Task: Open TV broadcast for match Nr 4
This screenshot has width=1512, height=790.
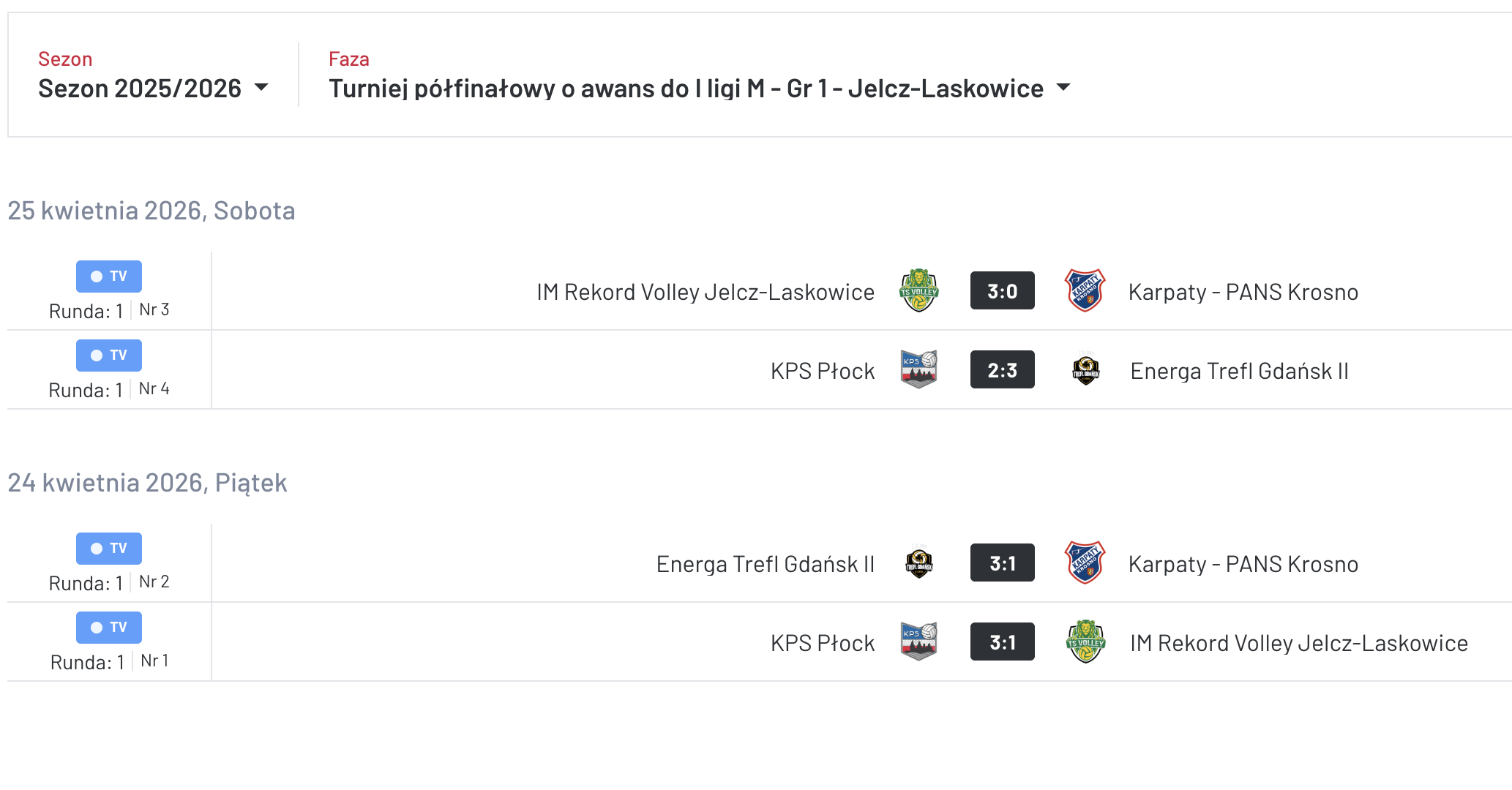Action: click(109, 355)
